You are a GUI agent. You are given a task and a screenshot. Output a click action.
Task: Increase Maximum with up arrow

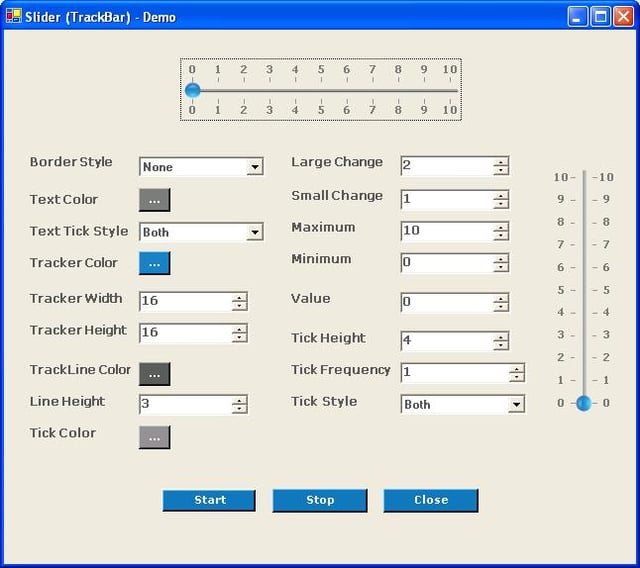[501, 227]
